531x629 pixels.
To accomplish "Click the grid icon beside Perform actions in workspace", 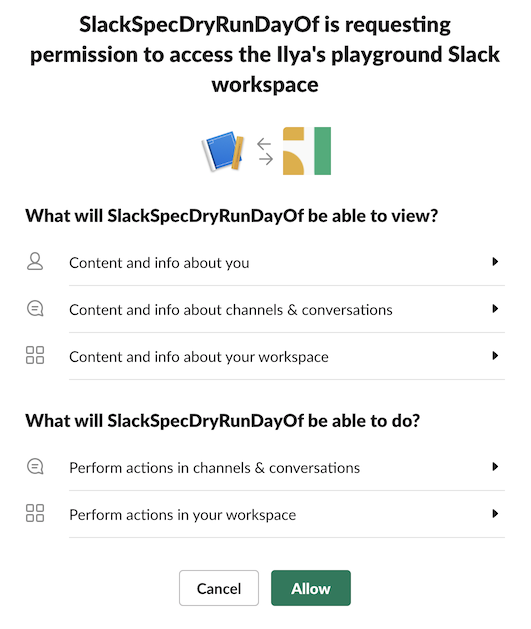I will point(35,513).
